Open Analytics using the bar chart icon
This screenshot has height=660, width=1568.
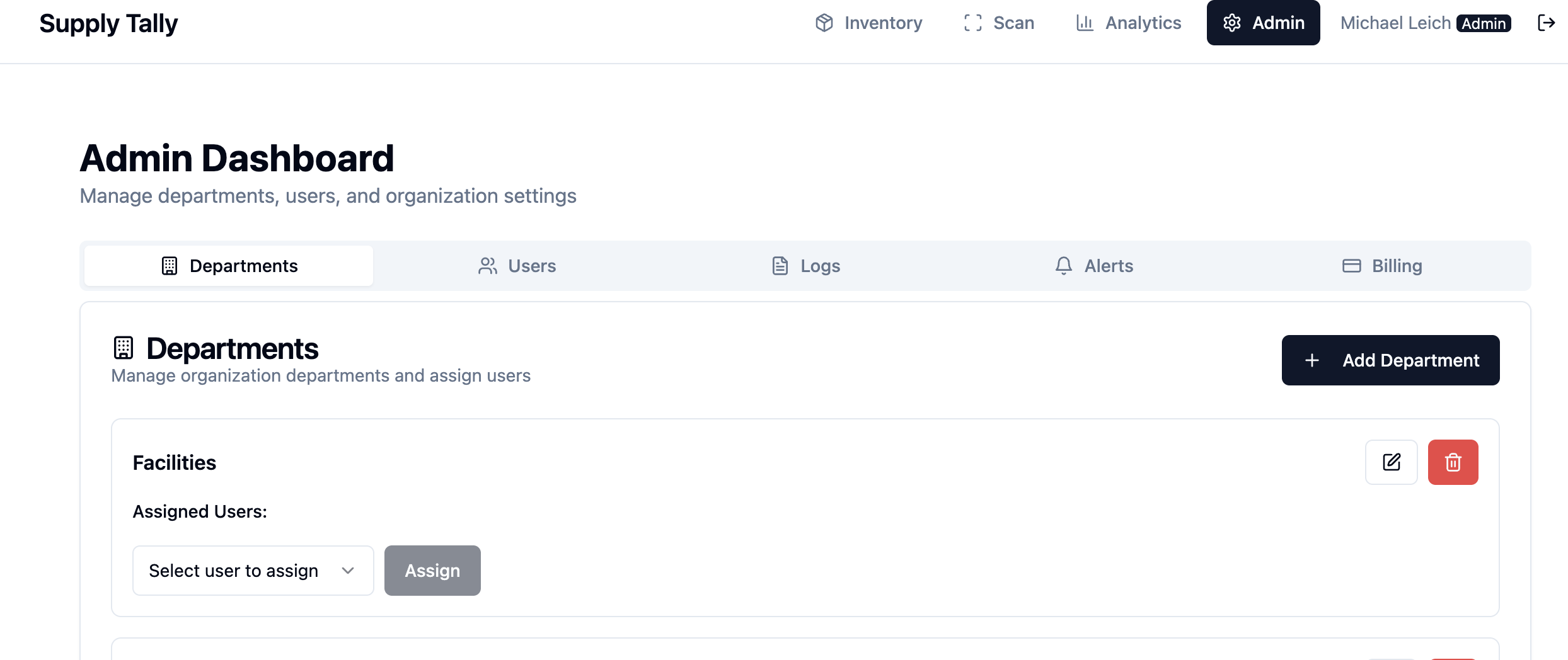click(x=1085, y=23)
